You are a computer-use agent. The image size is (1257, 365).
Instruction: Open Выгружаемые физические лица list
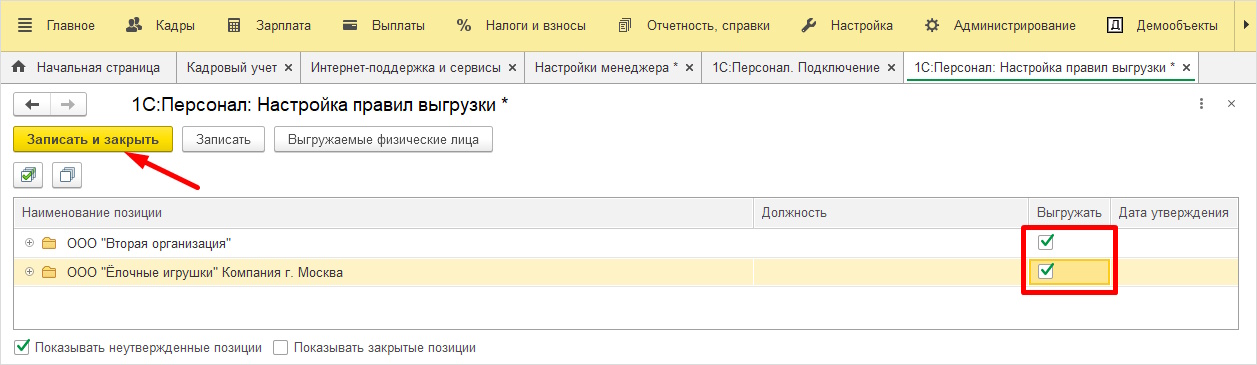click(x=383, y=139)
